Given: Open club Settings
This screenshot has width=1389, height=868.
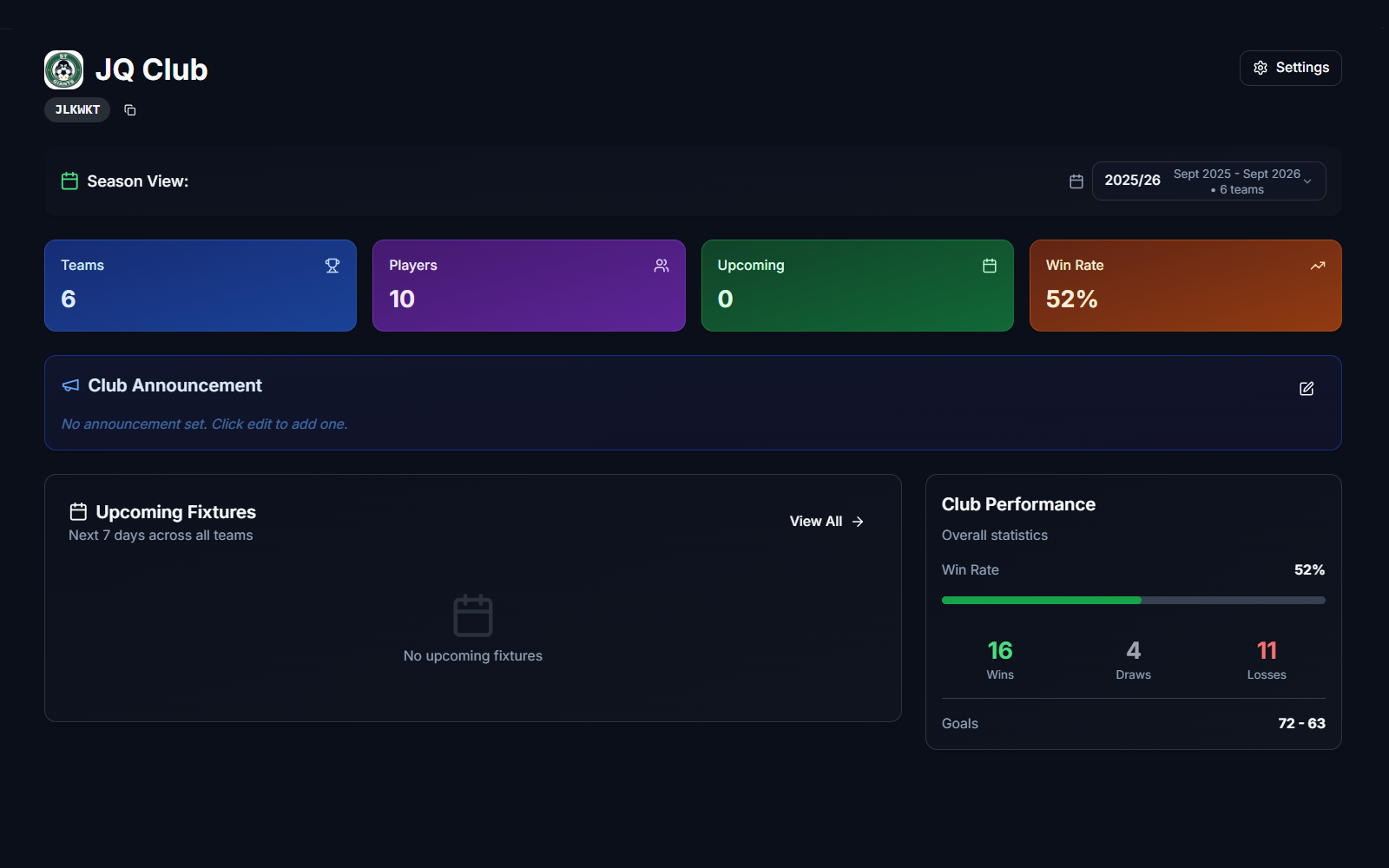Looking at the screenshot, I should point(1290,68).
